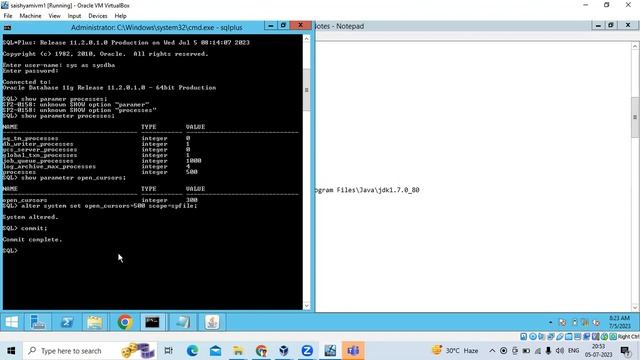Open Zoom on host taskbar
The height and width of the screenshot is (360, 640).
[x=307, y=351]
